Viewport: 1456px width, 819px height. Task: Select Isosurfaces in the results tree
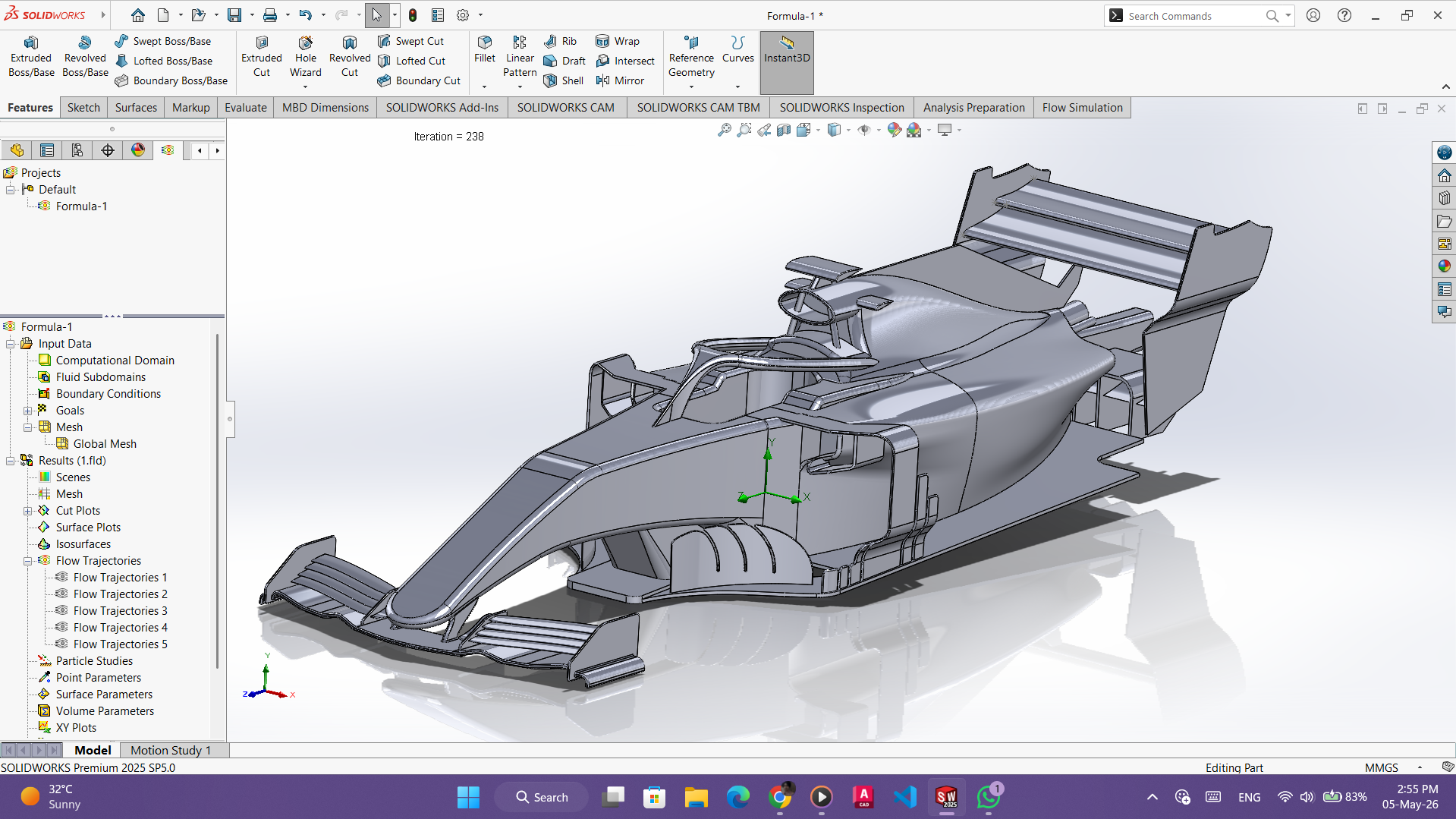point(83,544)
